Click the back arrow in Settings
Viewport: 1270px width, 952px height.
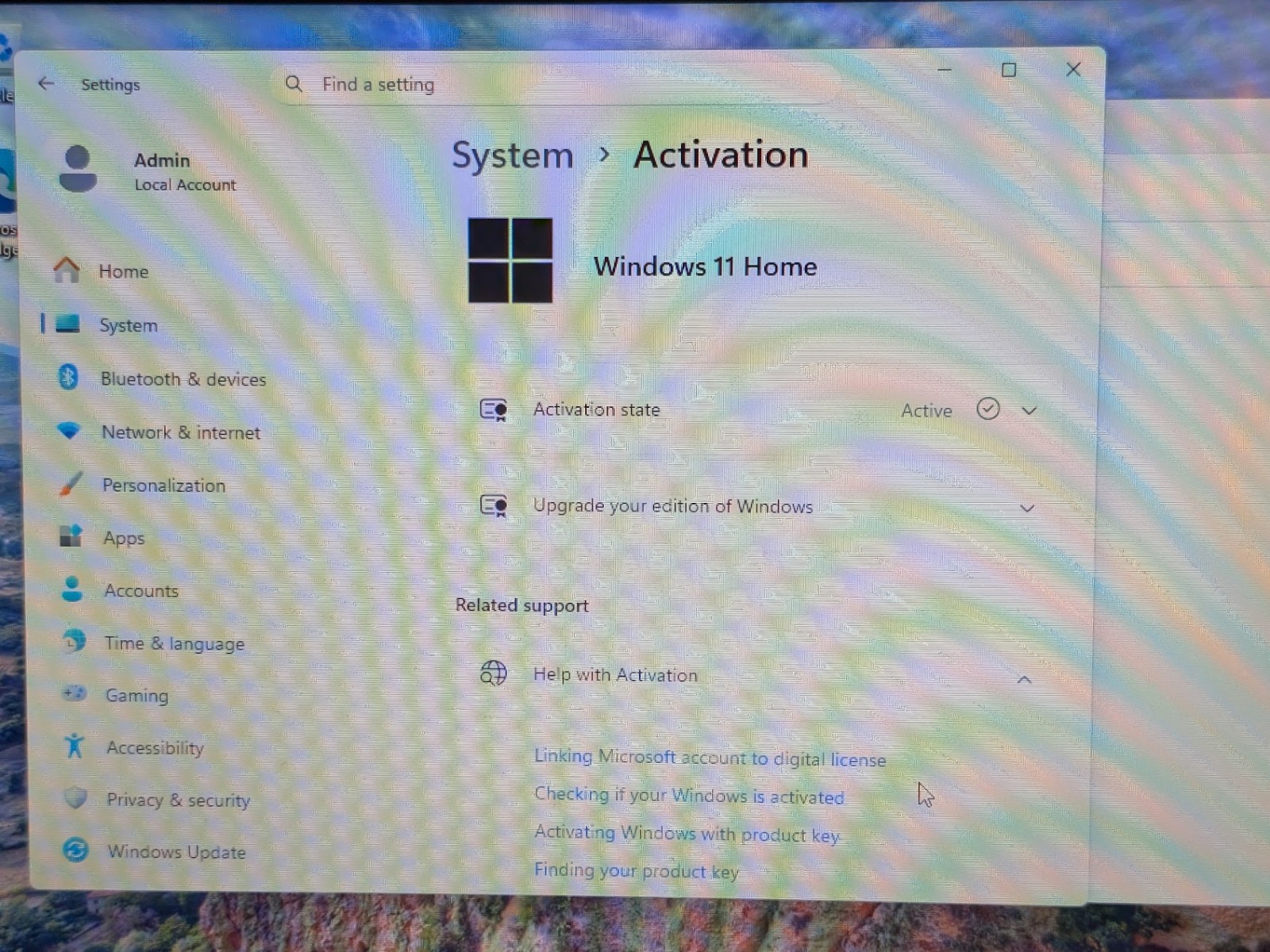[x=46, y=83]
